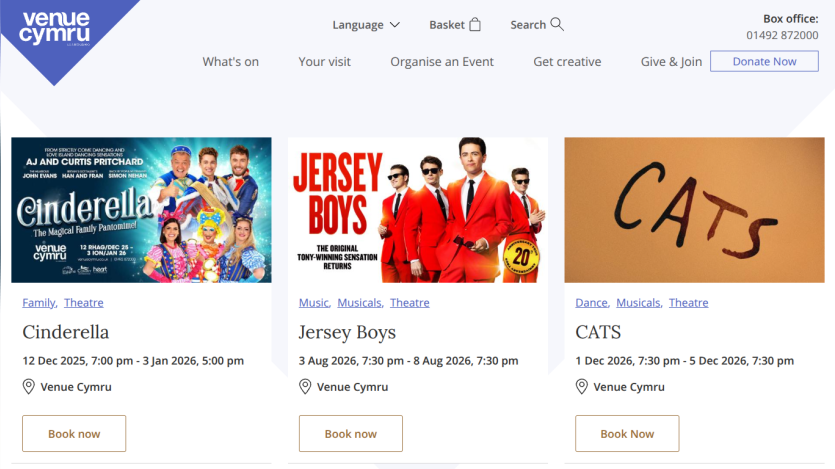Click the search magnifier icon
This screenshot has height=469, width=835.
tap(556, 24)
